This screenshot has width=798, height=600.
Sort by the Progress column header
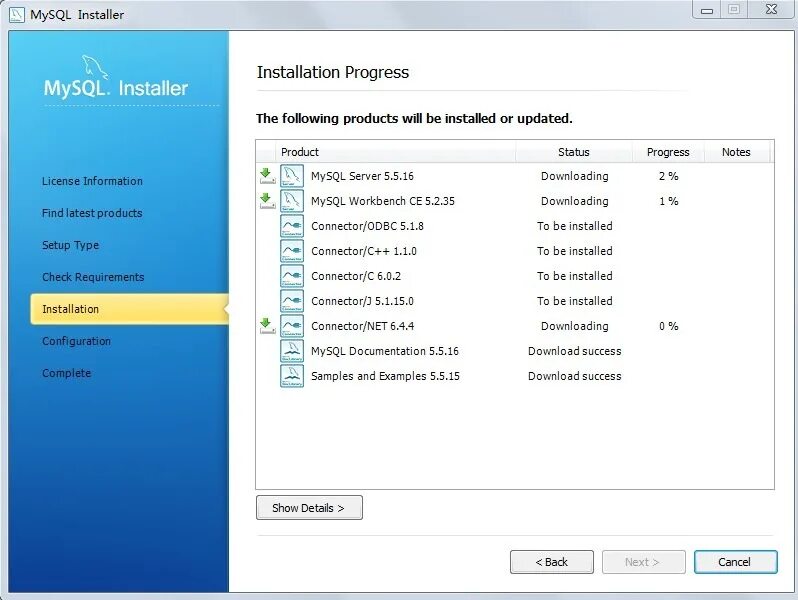click(x=668, y=152)
